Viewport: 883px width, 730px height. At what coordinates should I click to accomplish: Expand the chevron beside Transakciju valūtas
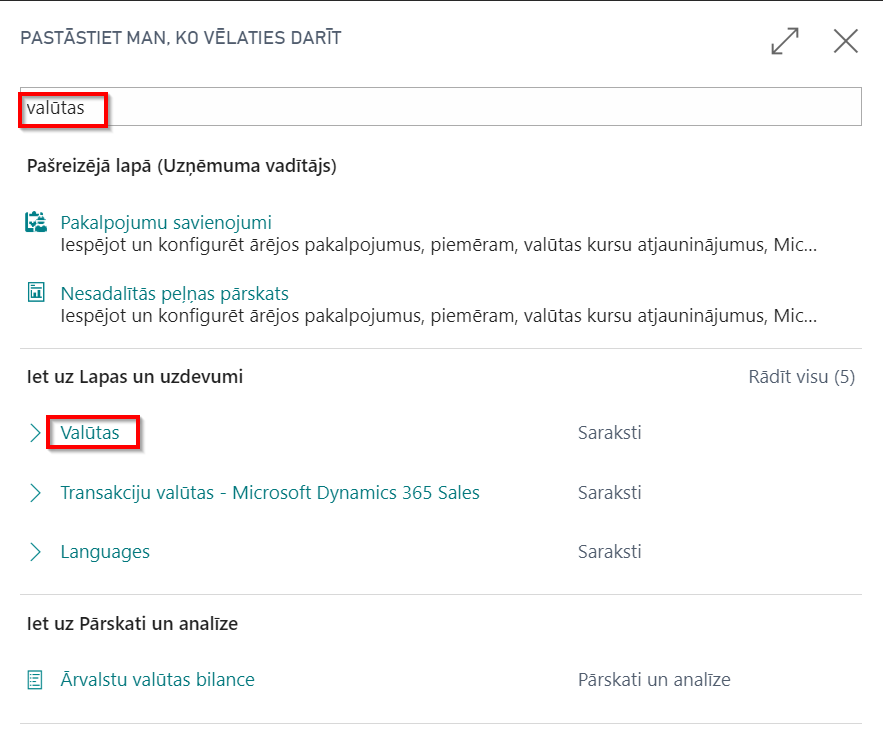(x=35, y=492)
